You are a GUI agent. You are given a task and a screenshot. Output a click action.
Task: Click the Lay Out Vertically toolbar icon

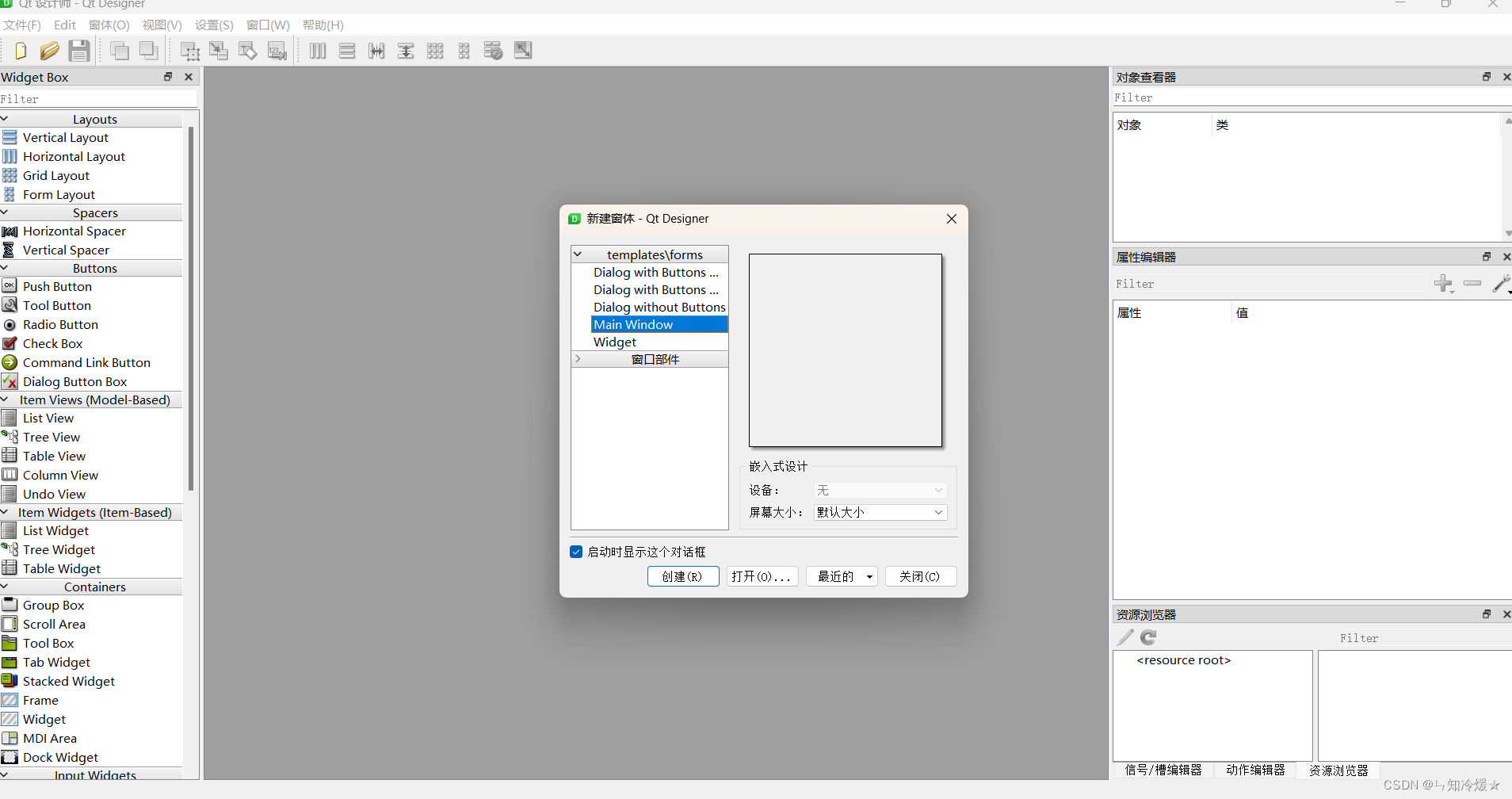pos(347,51)
